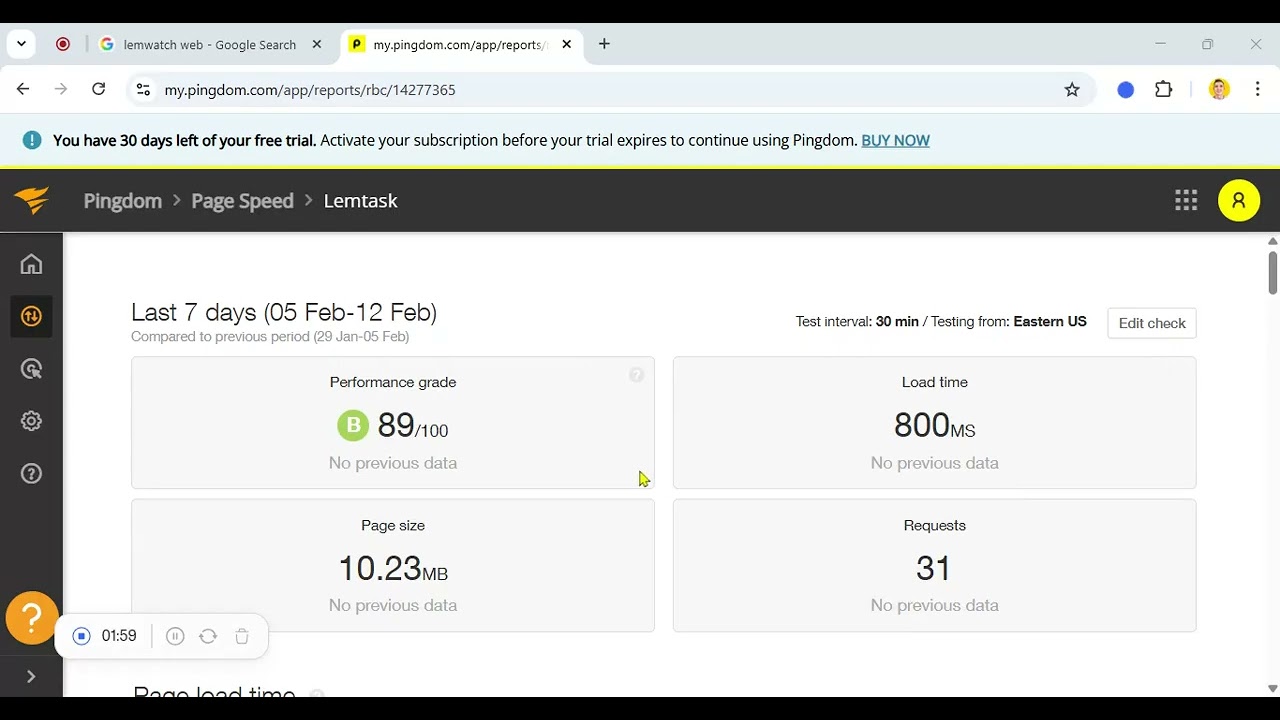Click the Compared to previous period text
The image size is (1280, 720).
(270, 337)
